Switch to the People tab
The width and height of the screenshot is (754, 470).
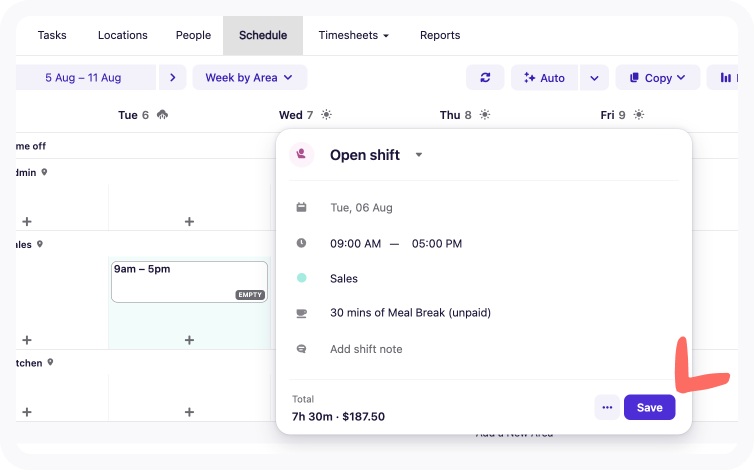(x=193, y=35)
